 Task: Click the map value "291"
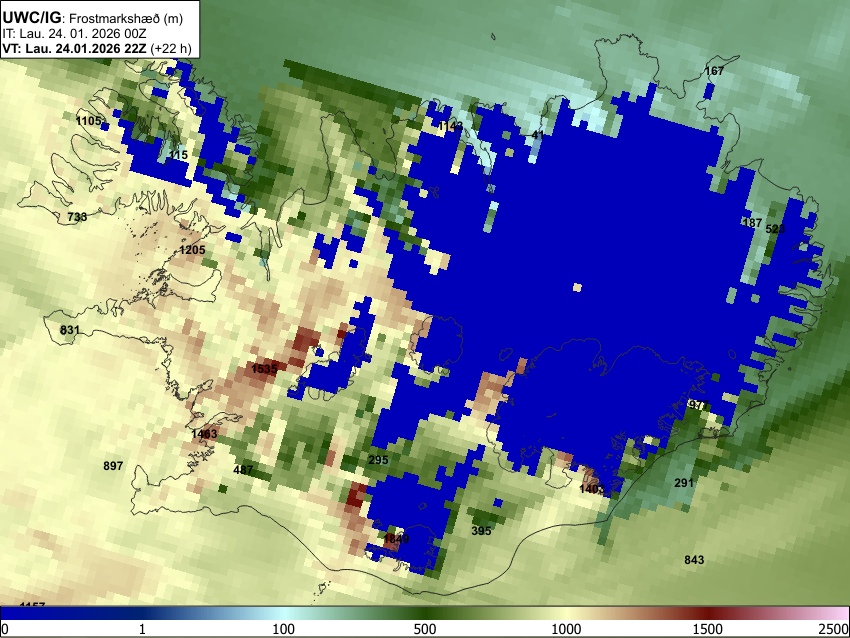[684, 482]
